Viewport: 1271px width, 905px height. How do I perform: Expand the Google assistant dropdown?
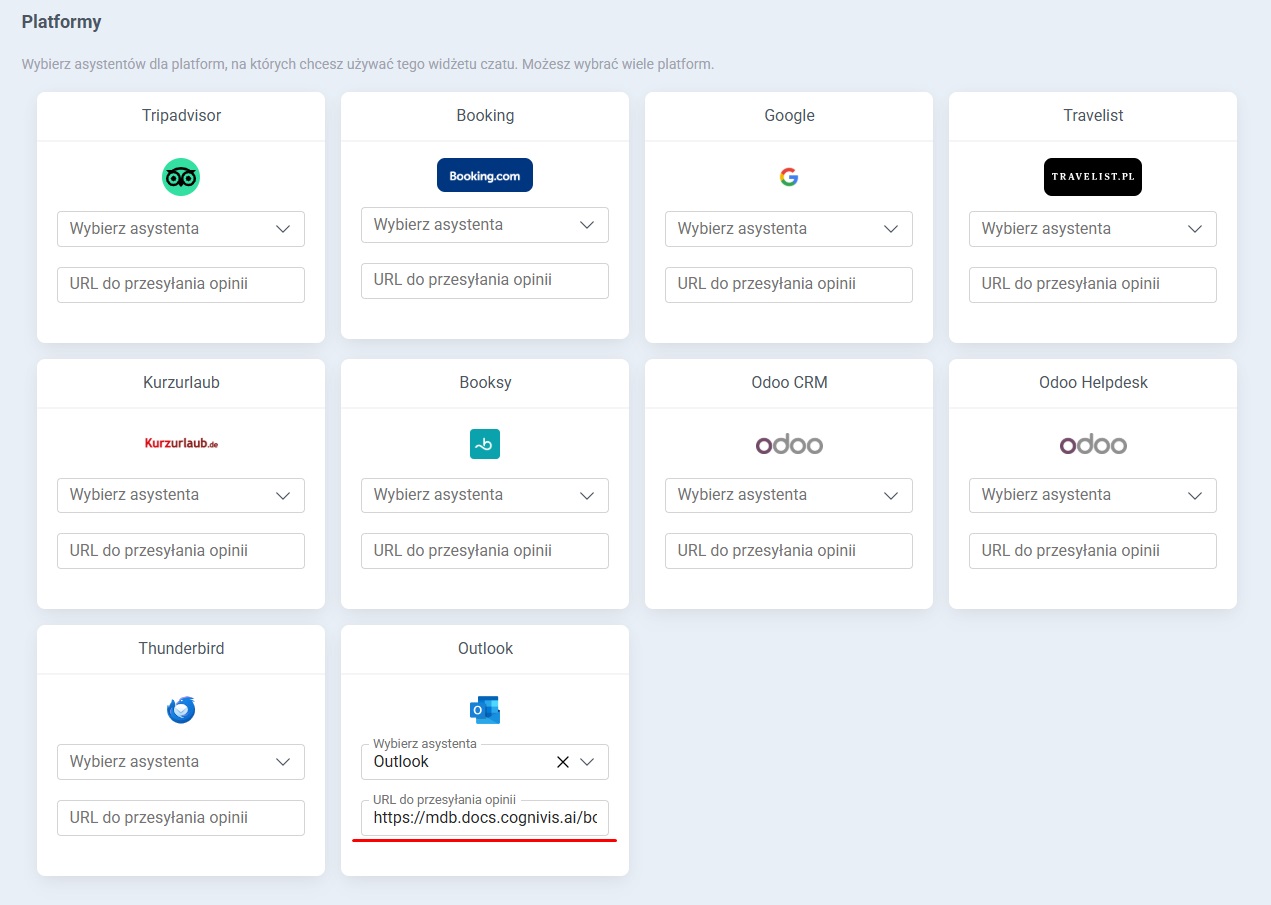[x=788, y=229]
